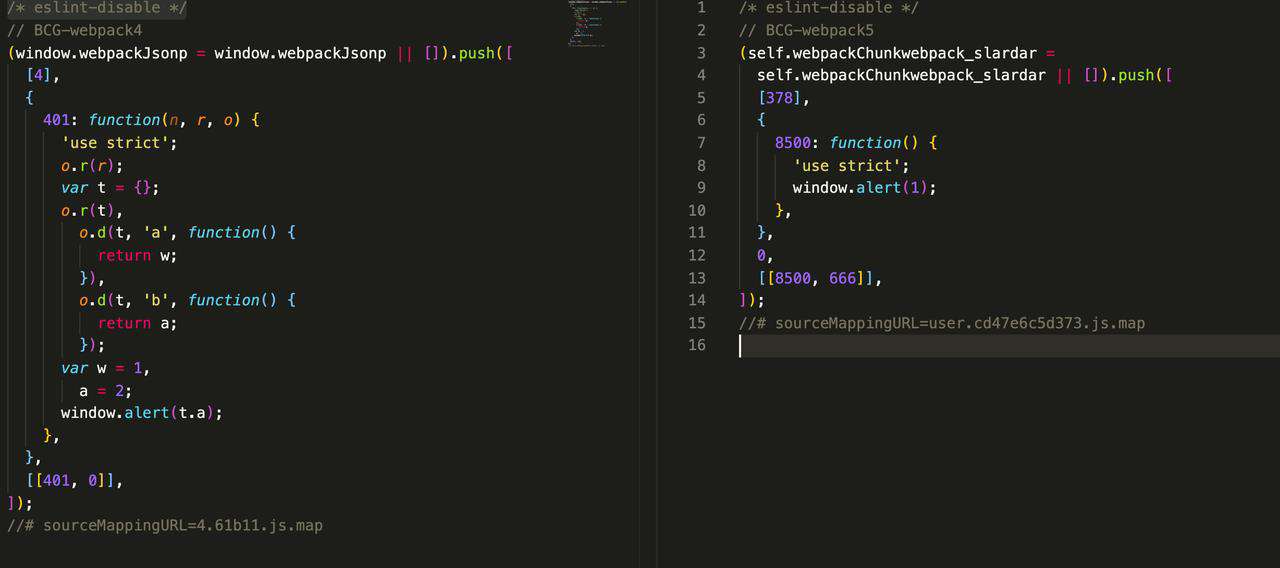Viewport: 1280px width, 568px height.
Task: Click the 'return a;' statement
Action: pos(138,324)
